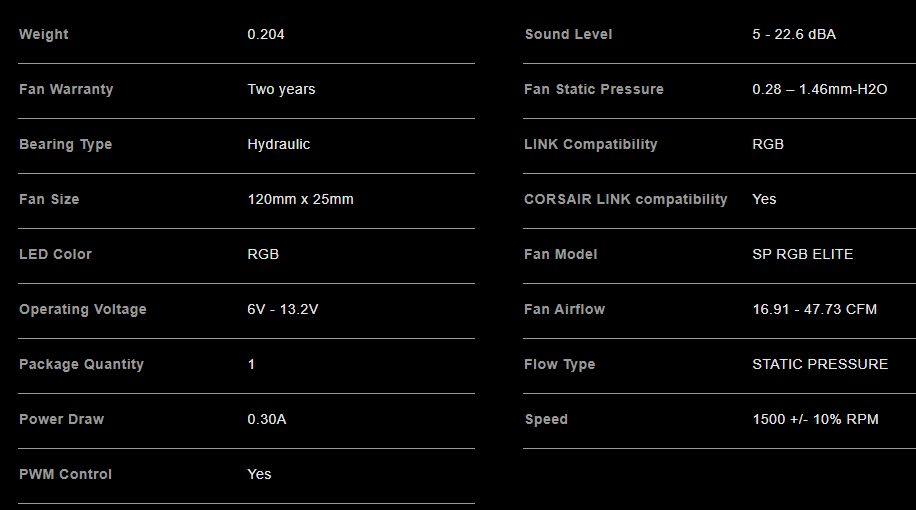Select the Fan Warranty label

tap(66, 89)
